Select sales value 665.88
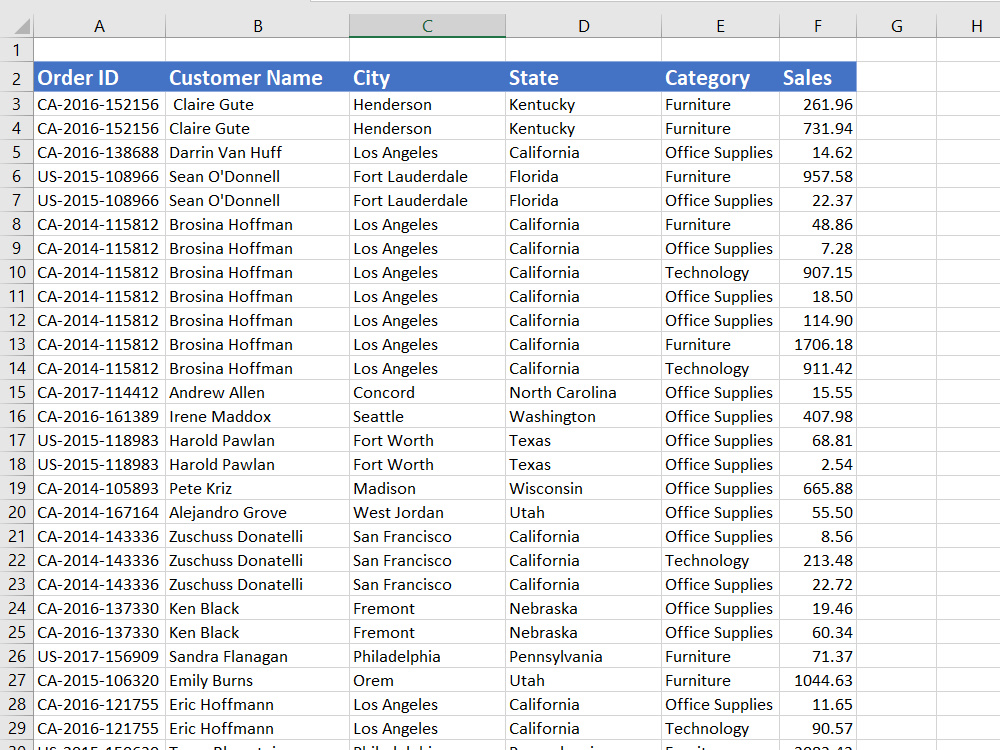1000x750 pixels. coord(818,489)
